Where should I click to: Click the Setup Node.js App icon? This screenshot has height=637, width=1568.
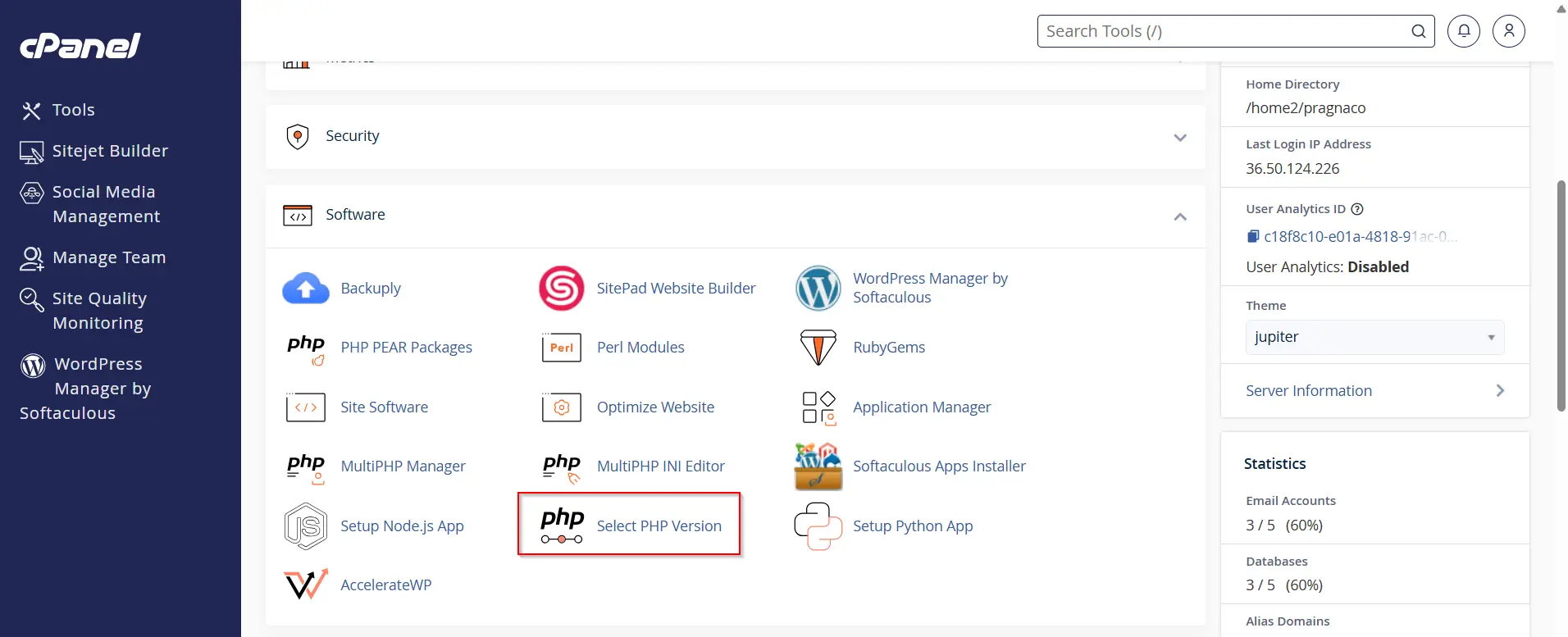(x=306, y=526)
